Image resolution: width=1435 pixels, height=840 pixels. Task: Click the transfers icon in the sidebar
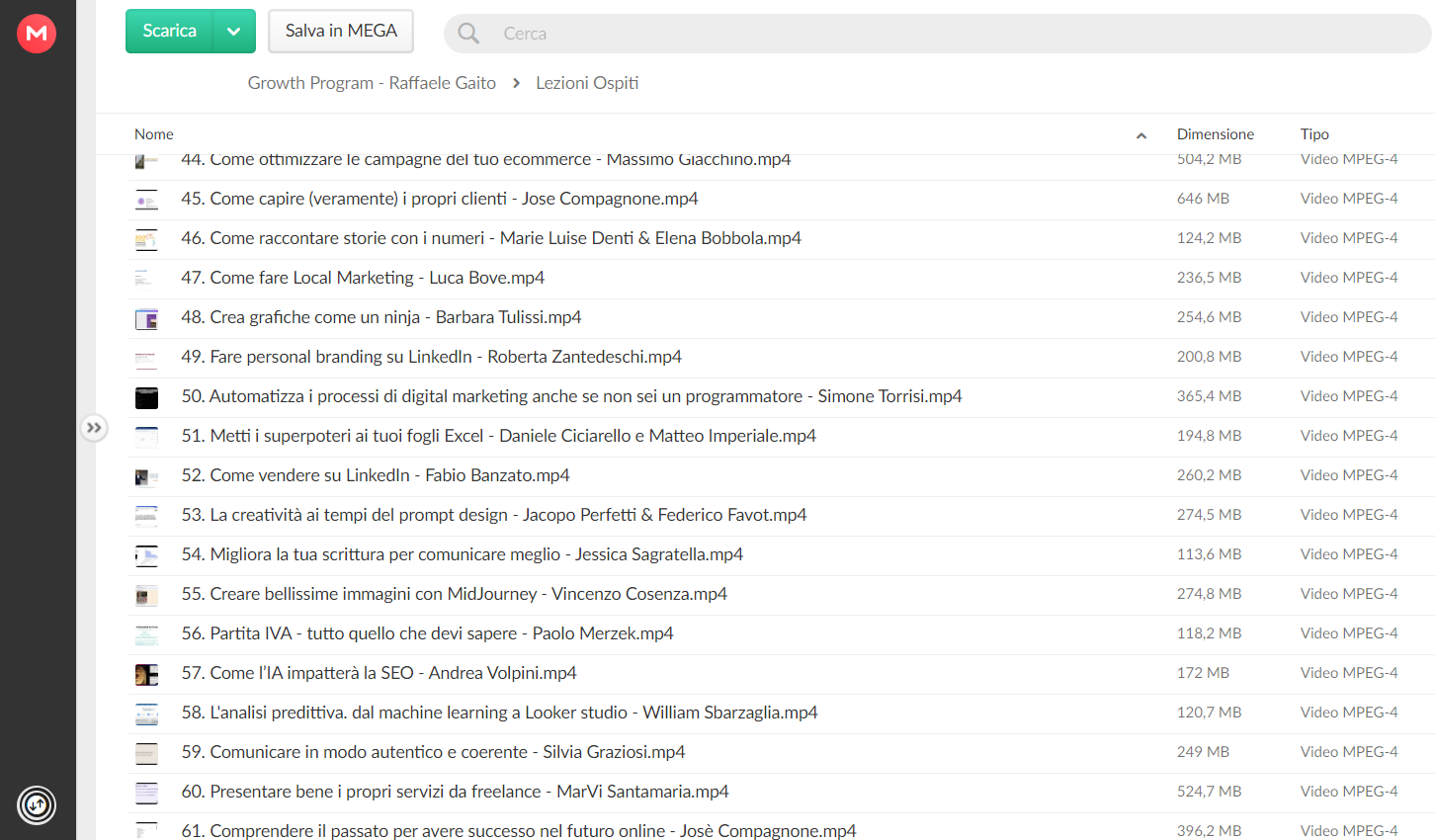click(37, 804)
